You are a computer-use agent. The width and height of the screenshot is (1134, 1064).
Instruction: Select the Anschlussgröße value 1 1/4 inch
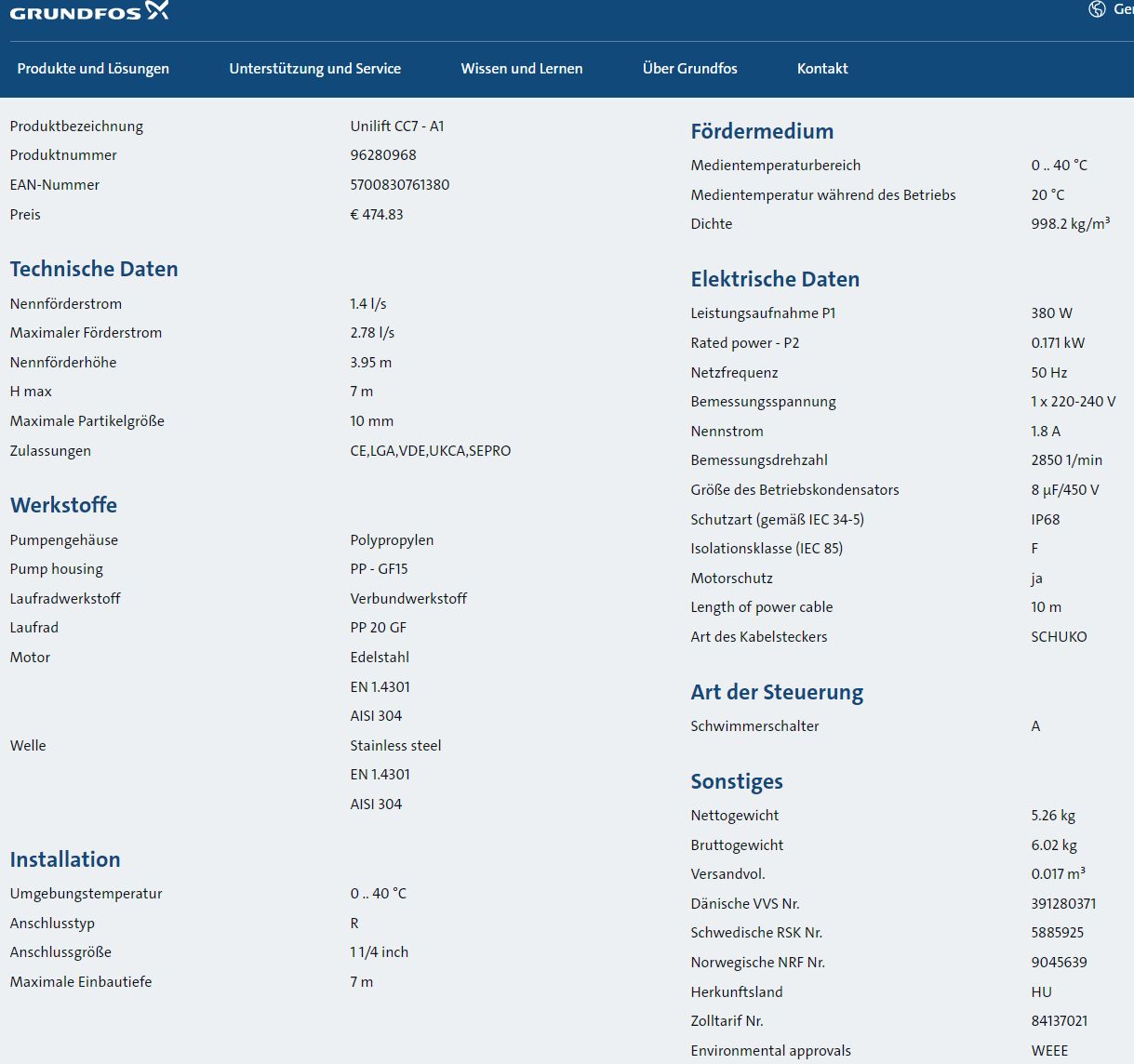pyautogui.click(x=380, y=952)
